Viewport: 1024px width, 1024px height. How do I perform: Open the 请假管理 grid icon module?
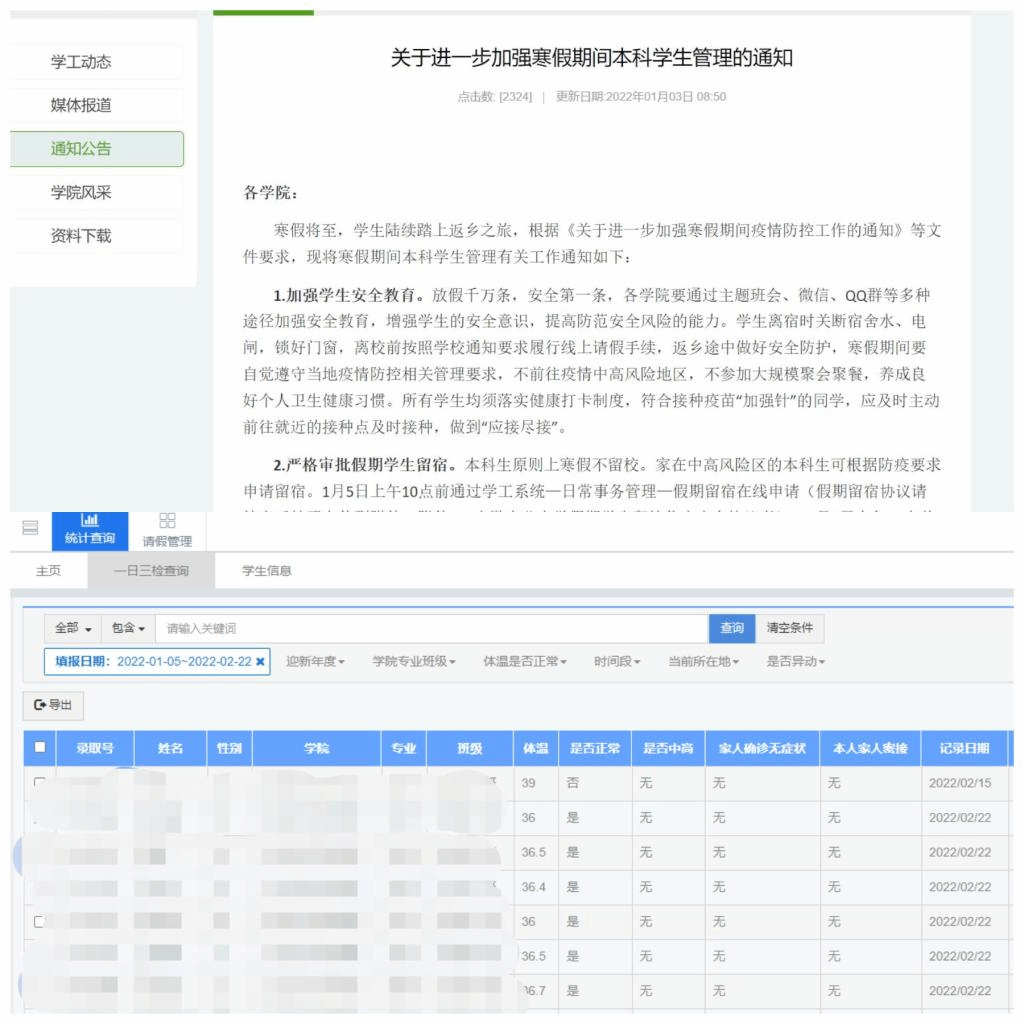coord(167,530)
